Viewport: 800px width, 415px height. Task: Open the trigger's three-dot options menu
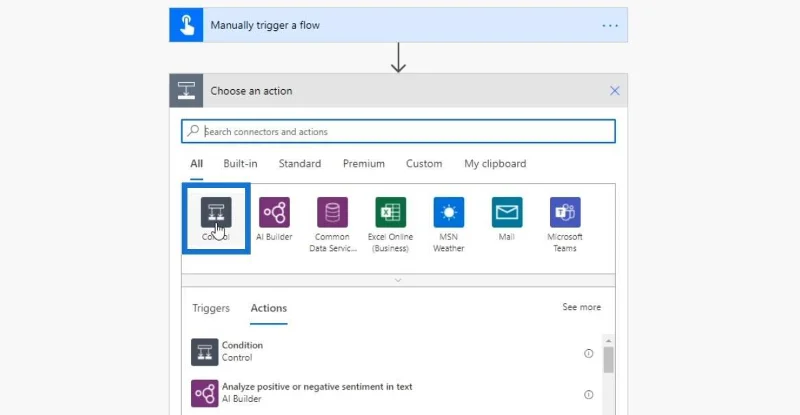coord(610,25)
